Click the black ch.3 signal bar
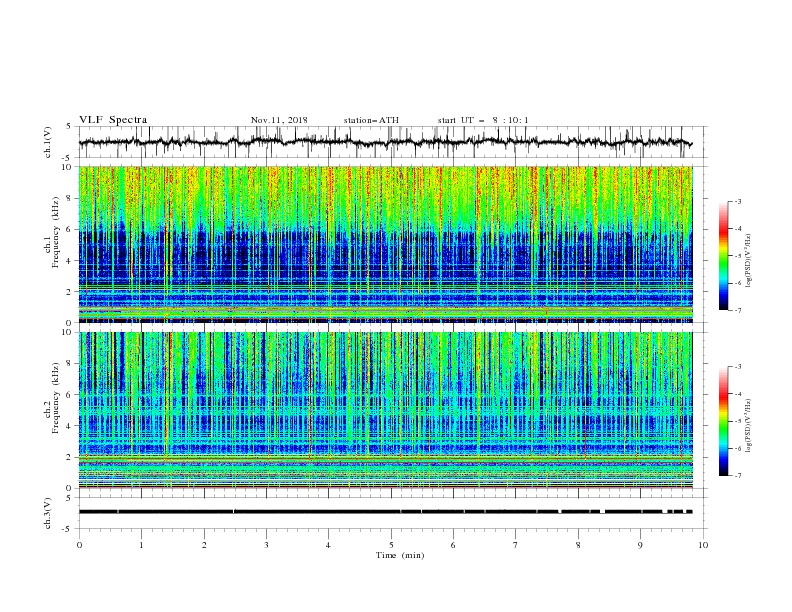 [385, 512]
